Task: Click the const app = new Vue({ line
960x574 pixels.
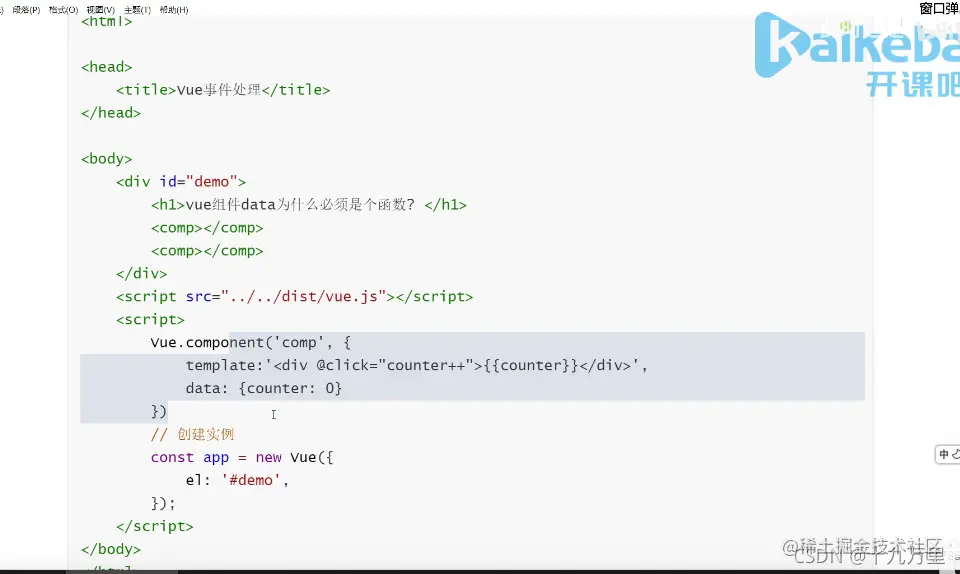Action: point(242,457)
